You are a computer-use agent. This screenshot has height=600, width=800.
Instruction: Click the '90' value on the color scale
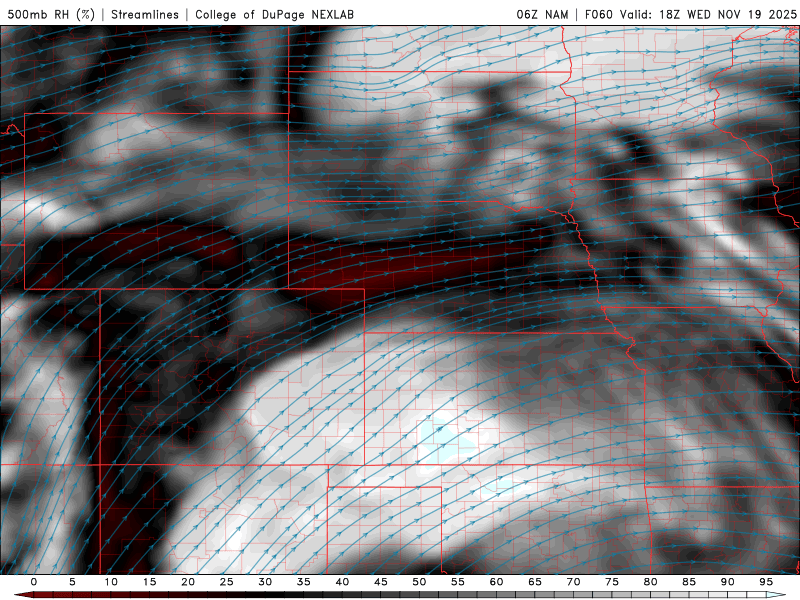727,582
